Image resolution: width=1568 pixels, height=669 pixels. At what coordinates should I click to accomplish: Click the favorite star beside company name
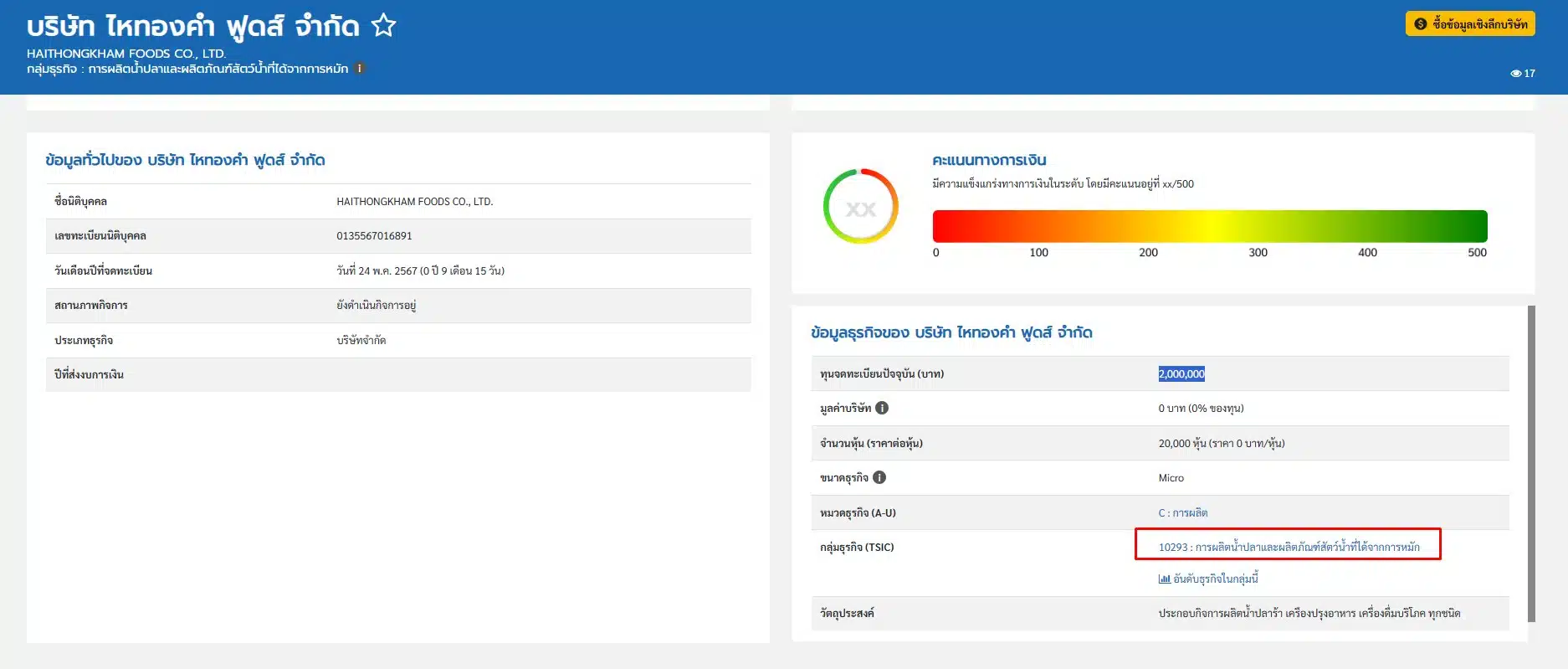coord(383,26)
